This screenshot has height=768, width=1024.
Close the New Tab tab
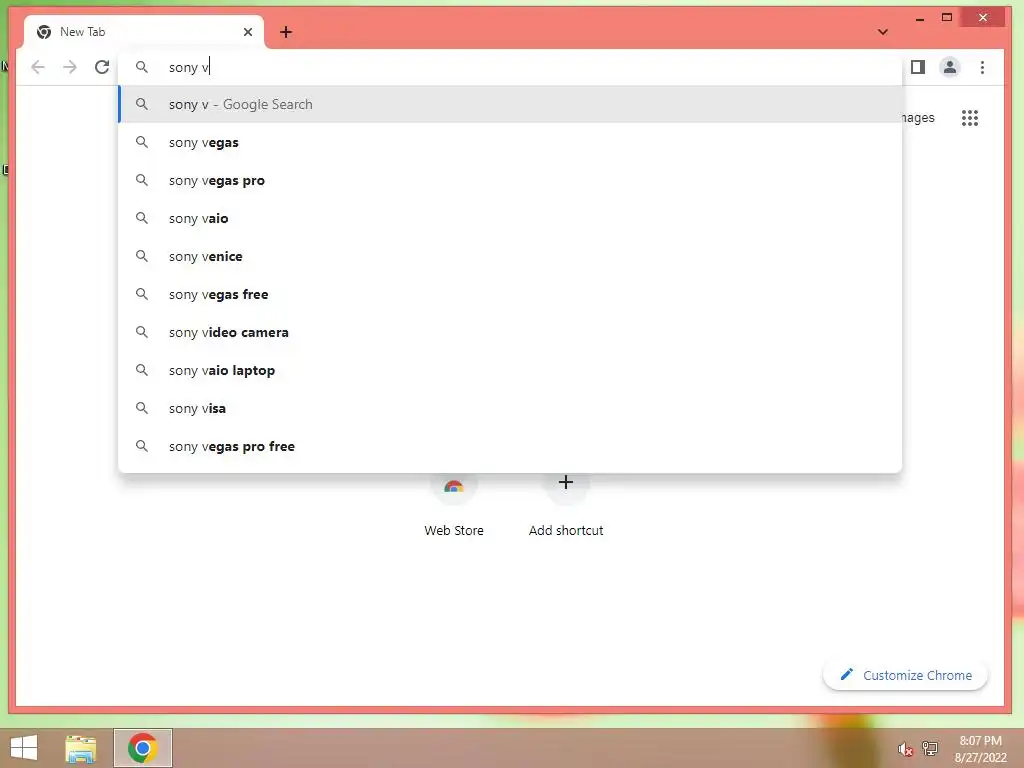(x=248, y=32)
